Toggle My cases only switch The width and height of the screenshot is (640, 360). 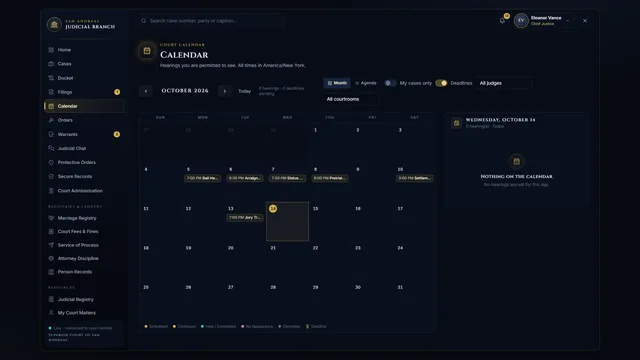coord(390,83)
